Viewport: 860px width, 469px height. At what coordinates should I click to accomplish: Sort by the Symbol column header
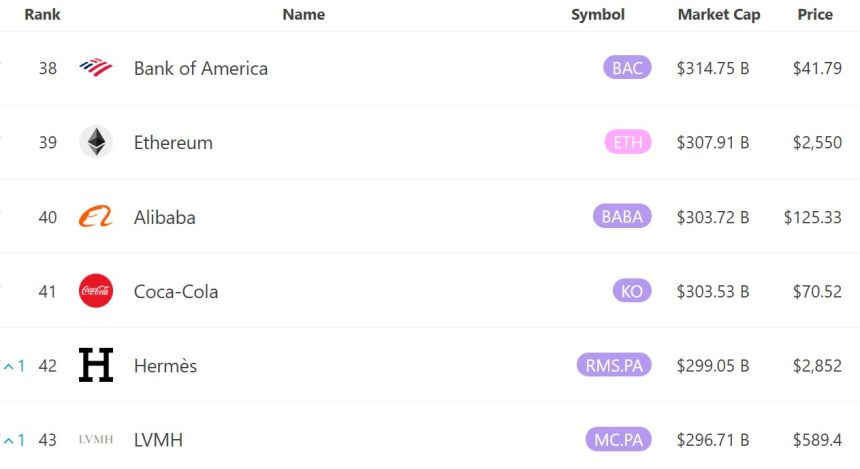598,15
